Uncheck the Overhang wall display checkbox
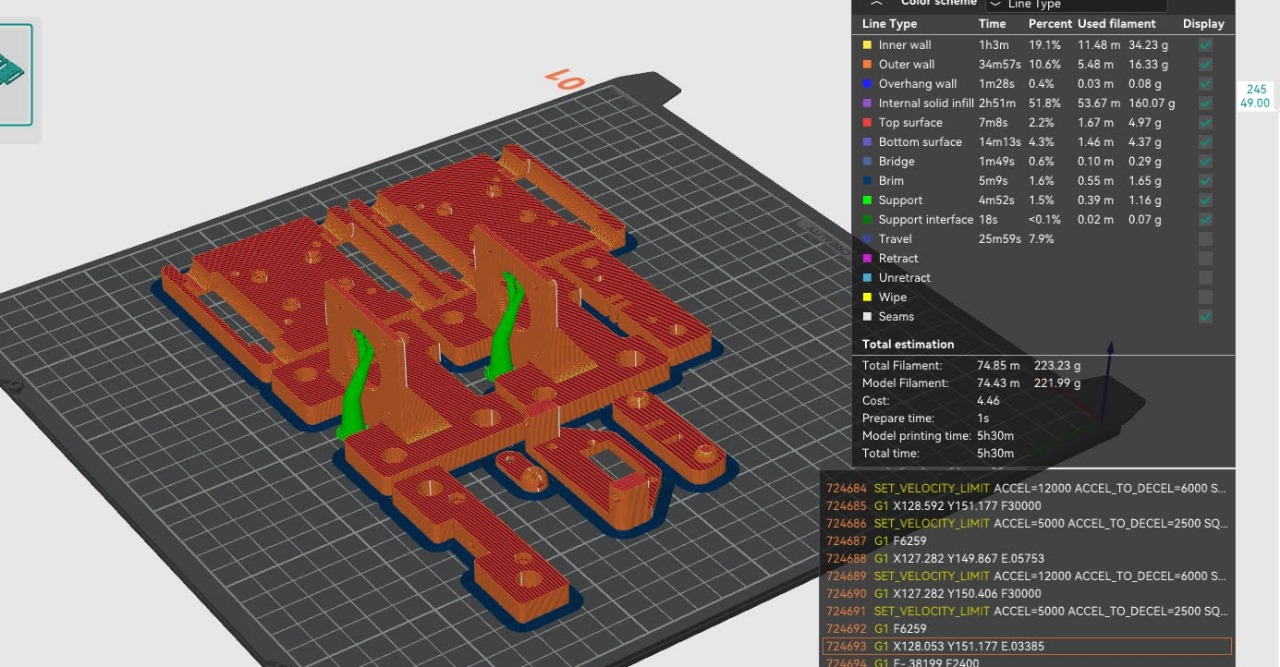The width and height of the screenshot is (1280, 667). pos(1206,84)
